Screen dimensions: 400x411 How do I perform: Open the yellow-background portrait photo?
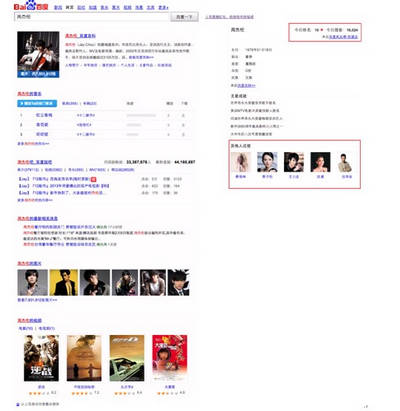tap(64, 283)
